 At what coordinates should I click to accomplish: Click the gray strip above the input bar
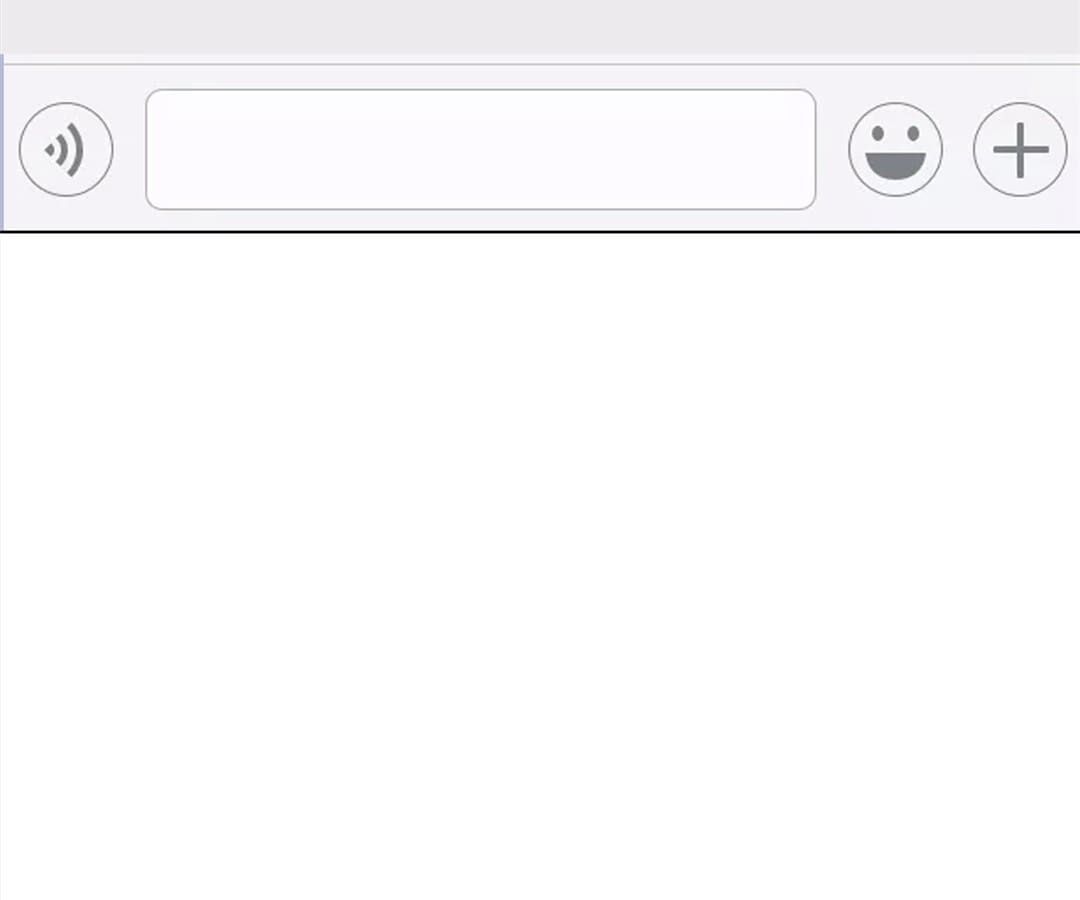[x=540, y=26]
